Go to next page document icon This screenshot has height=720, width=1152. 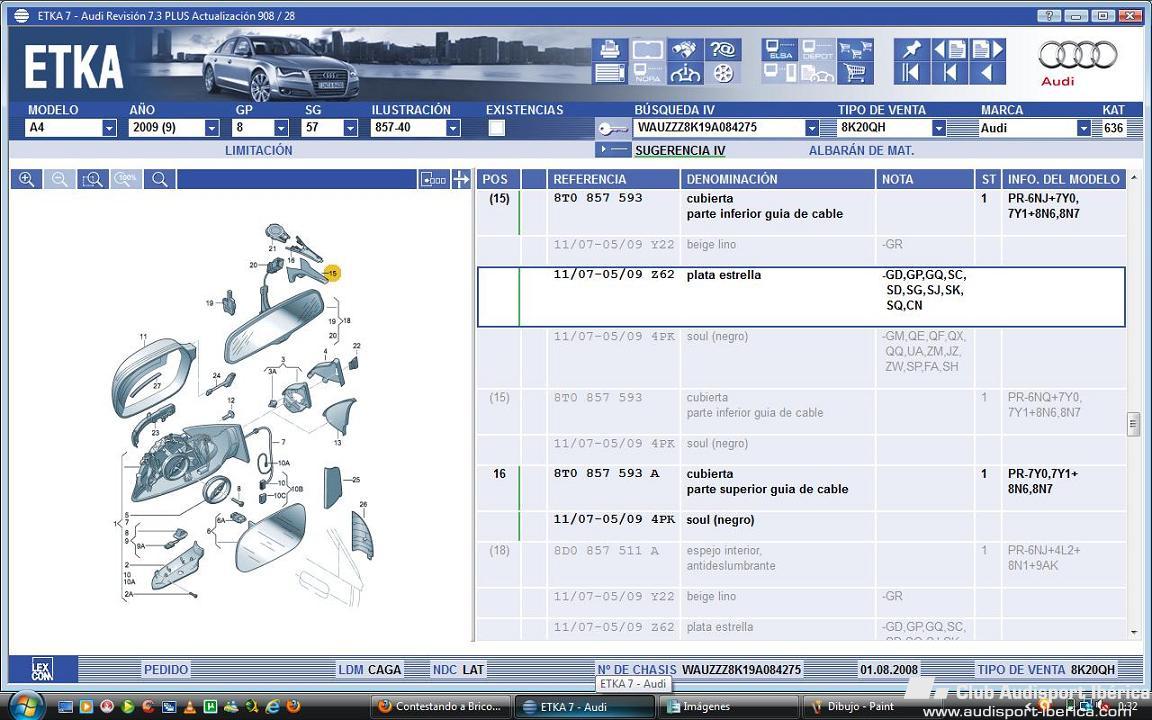coord(987,50)
